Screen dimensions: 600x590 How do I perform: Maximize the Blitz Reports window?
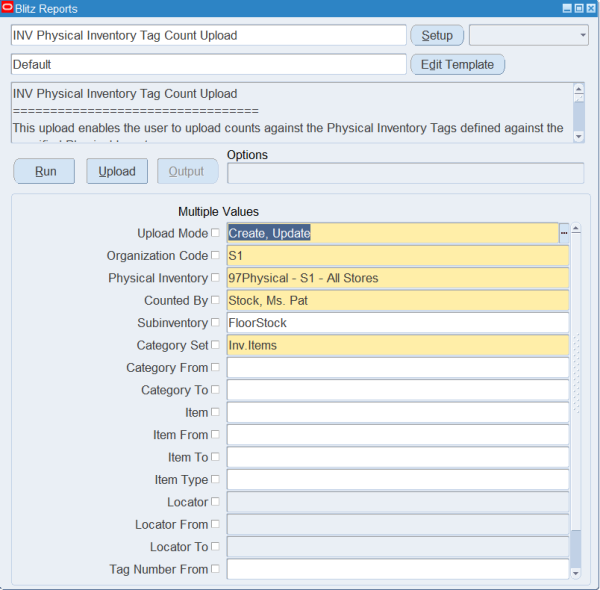point(579,8)
